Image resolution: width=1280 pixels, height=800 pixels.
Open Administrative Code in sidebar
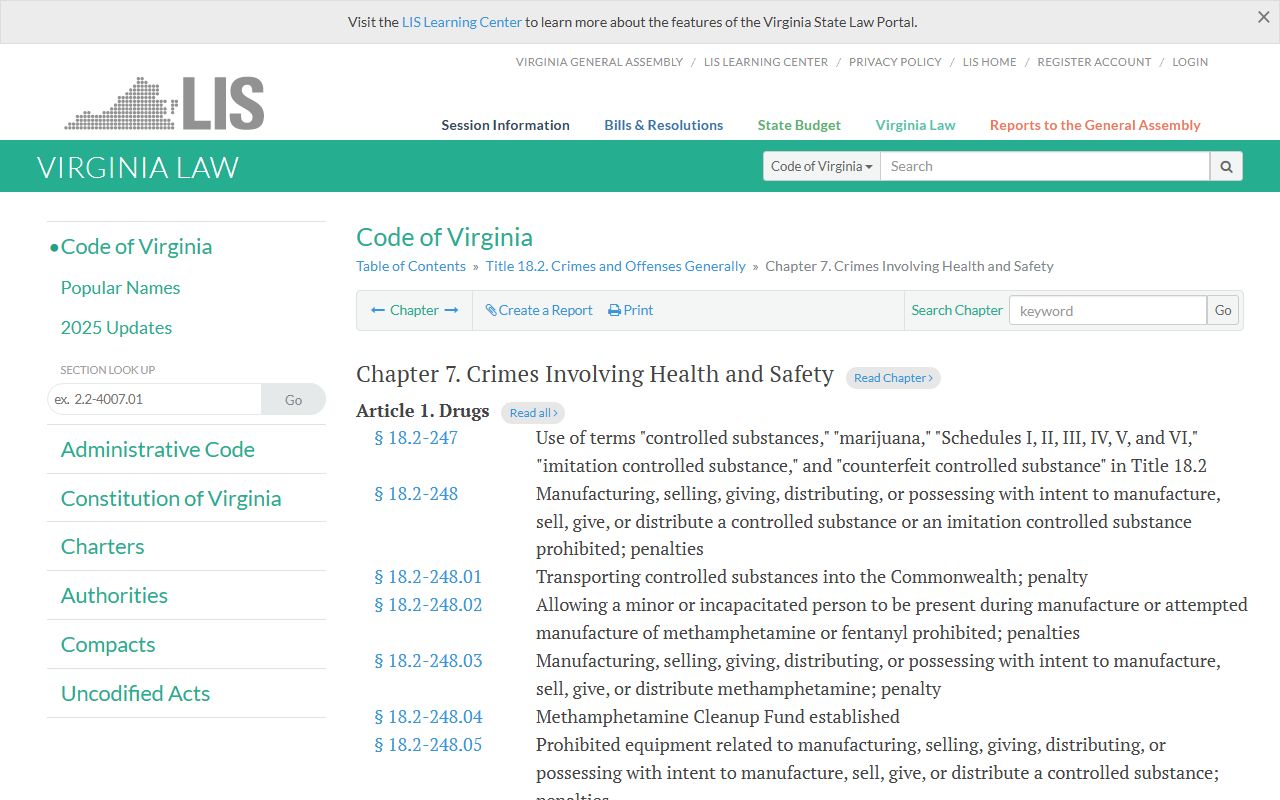click(158, 449)
